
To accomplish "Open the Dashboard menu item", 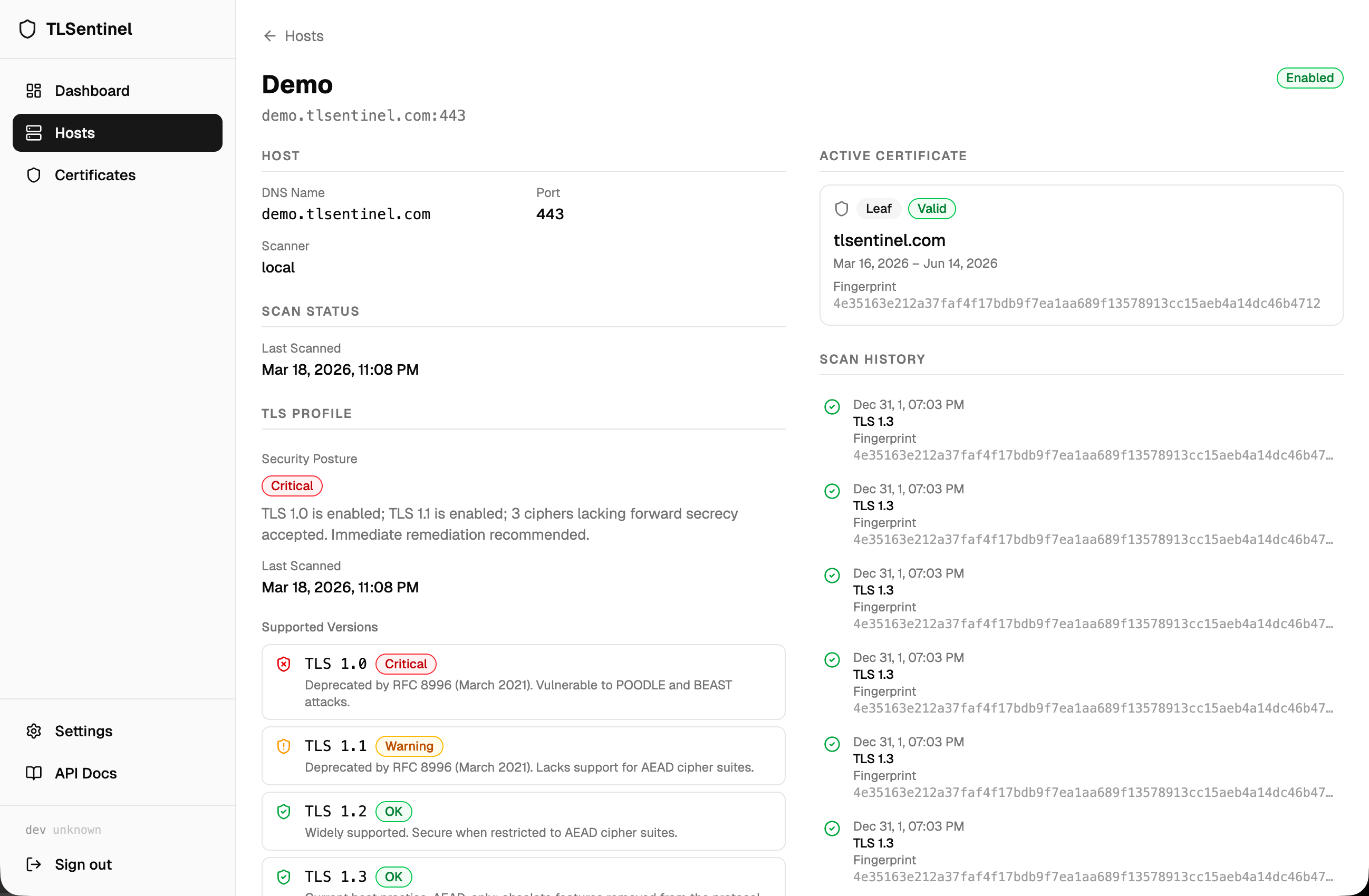I will coord(92,91).
